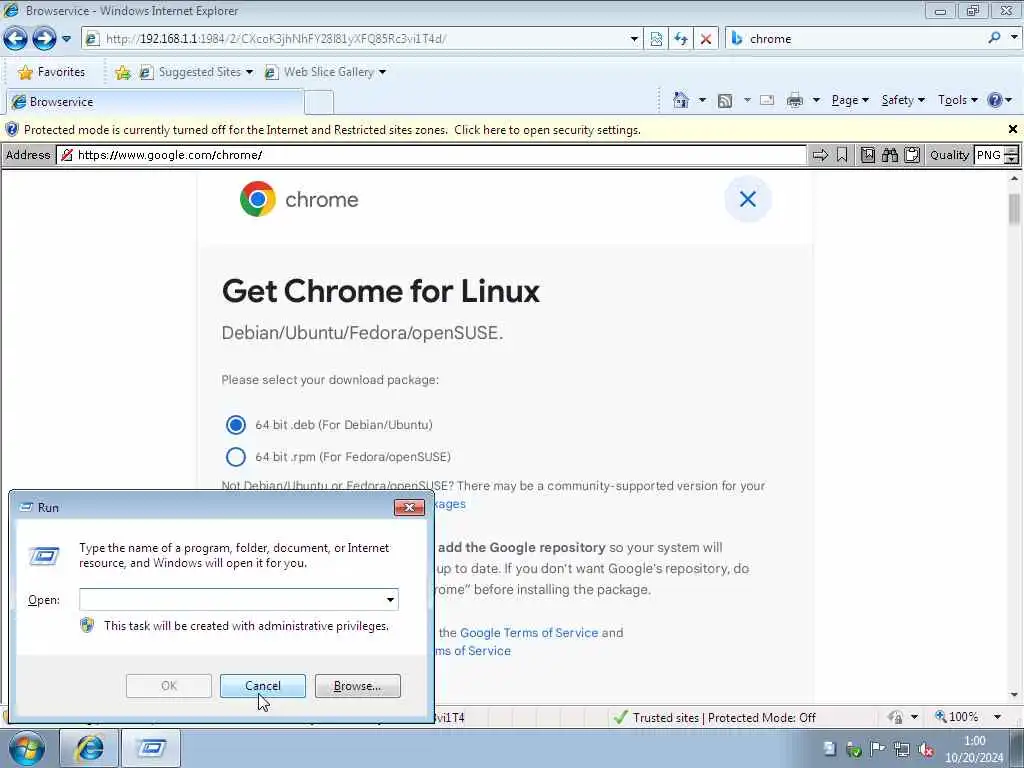This screenshot has height=768, width=1024.
Task: Click the clipboard icon beside Quality
Action: pyautogui.click(x=912, y=155)
